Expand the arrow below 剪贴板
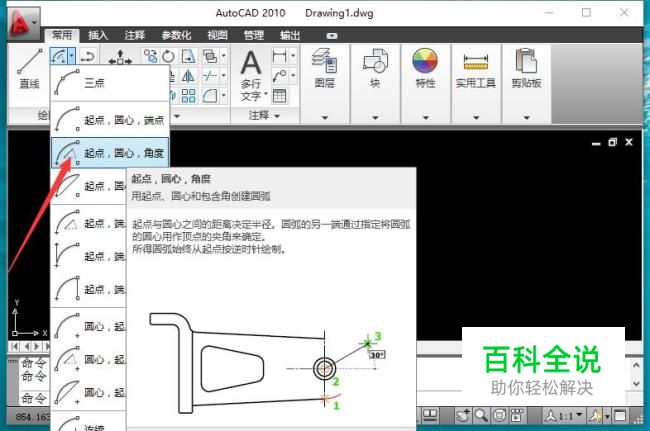Image resolution: width=650 pixels, height=431 pixels. (526, 118)
